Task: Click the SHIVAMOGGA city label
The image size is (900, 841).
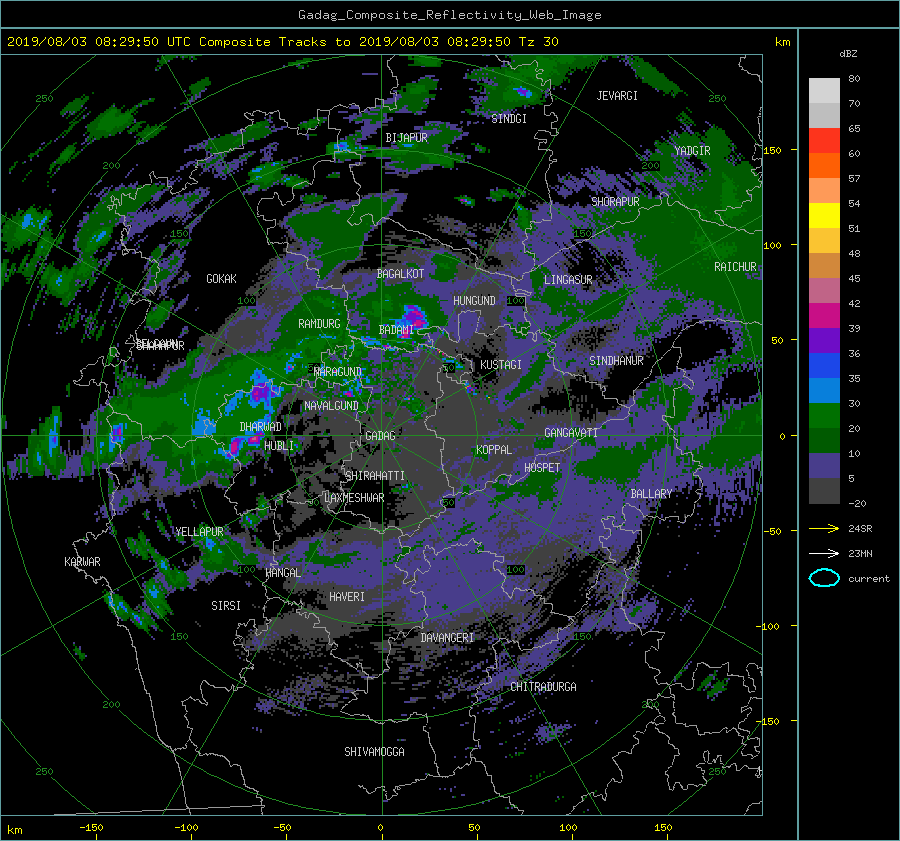Action: coord(374,752)
